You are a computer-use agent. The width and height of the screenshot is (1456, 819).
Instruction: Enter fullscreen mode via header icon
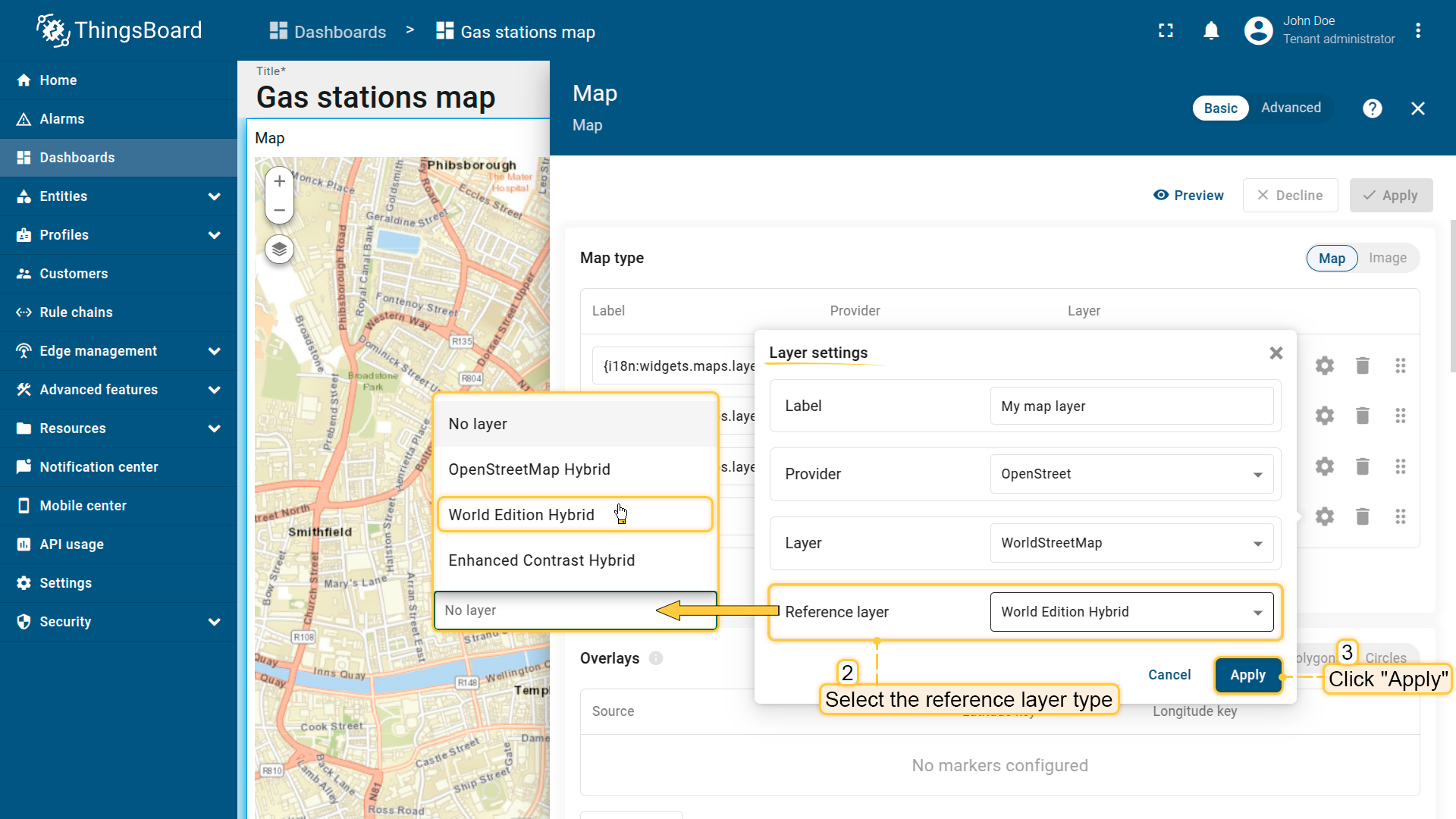tap(1166, 31)
